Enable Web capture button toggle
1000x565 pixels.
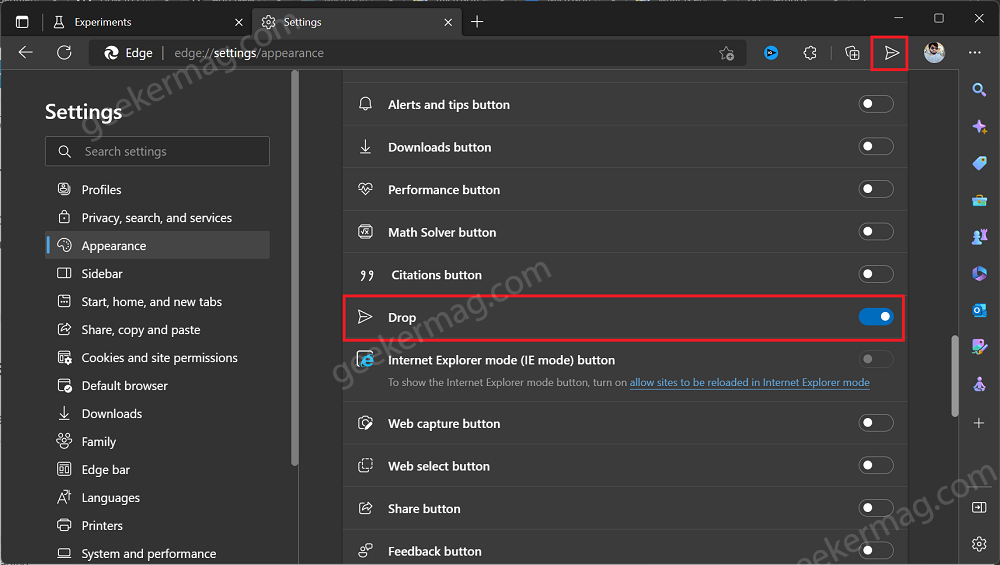coord(876,423)
